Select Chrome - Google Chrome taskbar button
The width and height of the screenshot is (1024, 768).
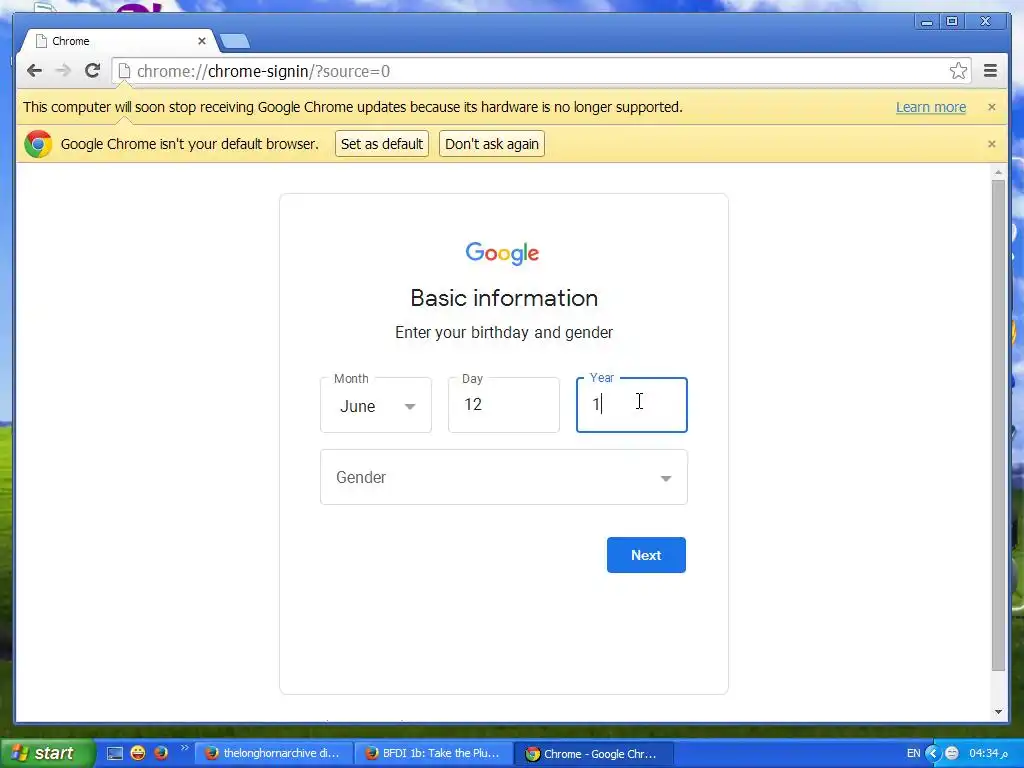[594, 754]
